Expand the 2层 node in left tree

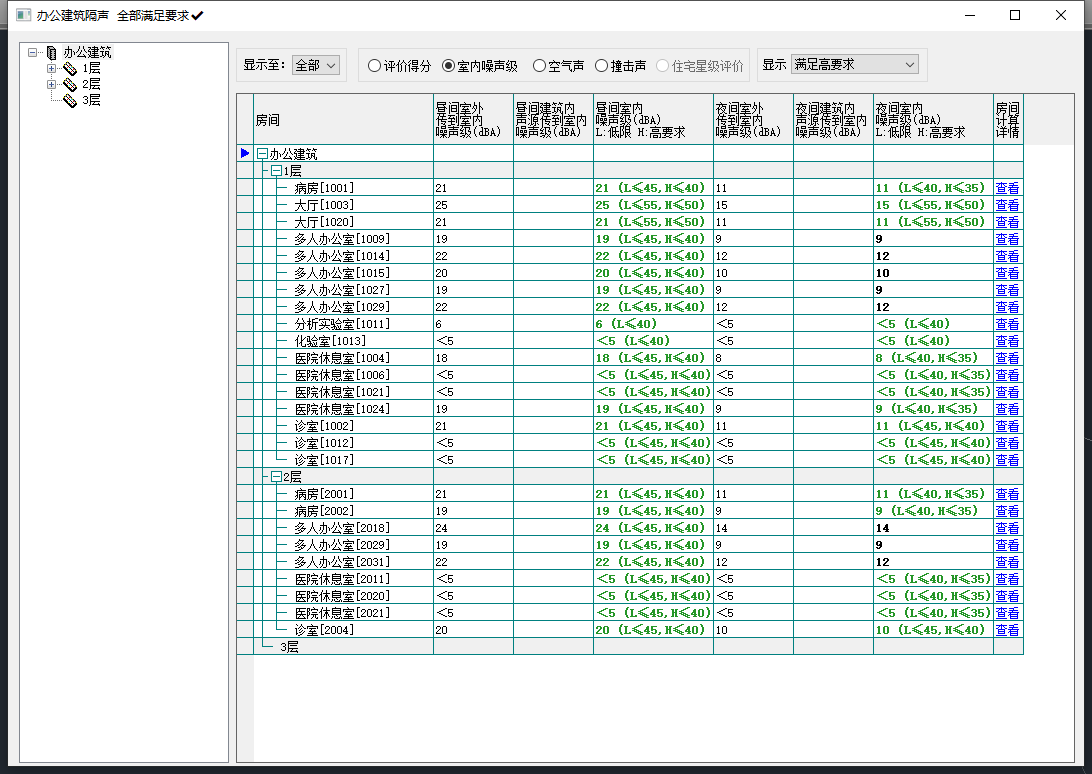point(52,85)
